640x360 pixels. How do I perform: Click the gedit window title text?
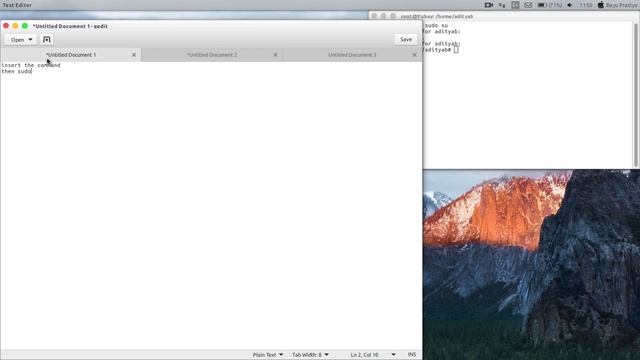point(70,26)
